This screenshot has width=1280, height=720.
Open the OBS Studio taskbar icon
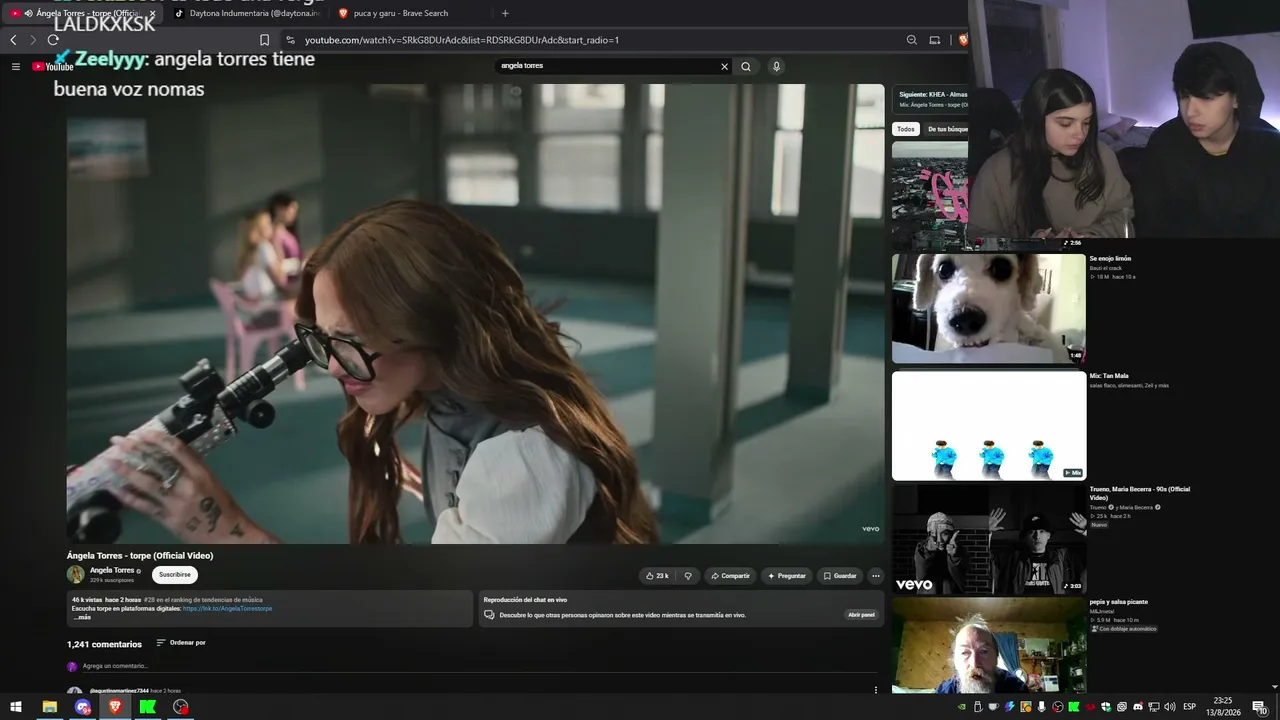coord(180,707)
